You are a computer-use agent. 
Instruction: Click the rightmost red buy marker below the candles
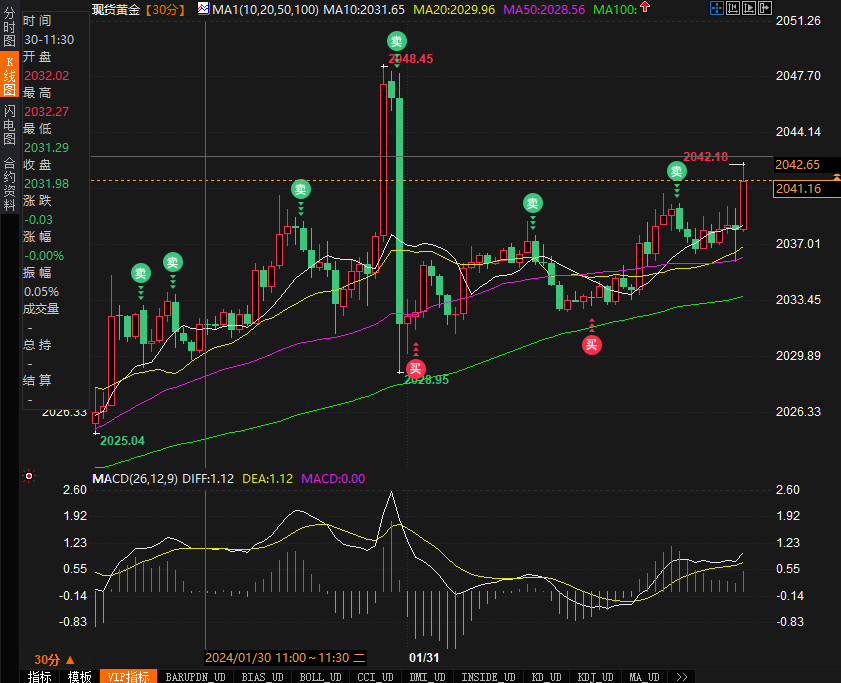click(592, 345)
